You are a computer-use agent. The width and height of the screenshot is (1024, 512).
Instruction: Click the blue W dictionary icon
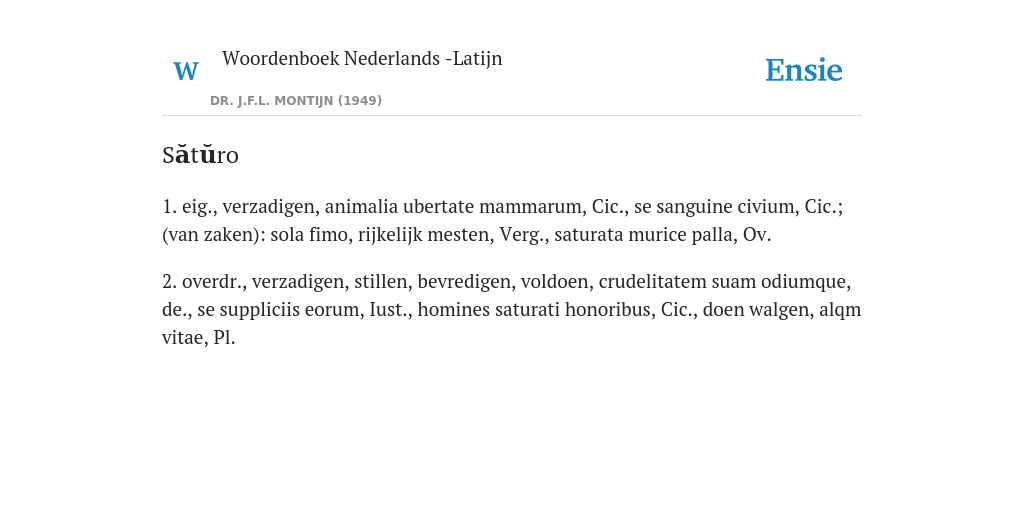pyautogui.click(x=185, y=71)
